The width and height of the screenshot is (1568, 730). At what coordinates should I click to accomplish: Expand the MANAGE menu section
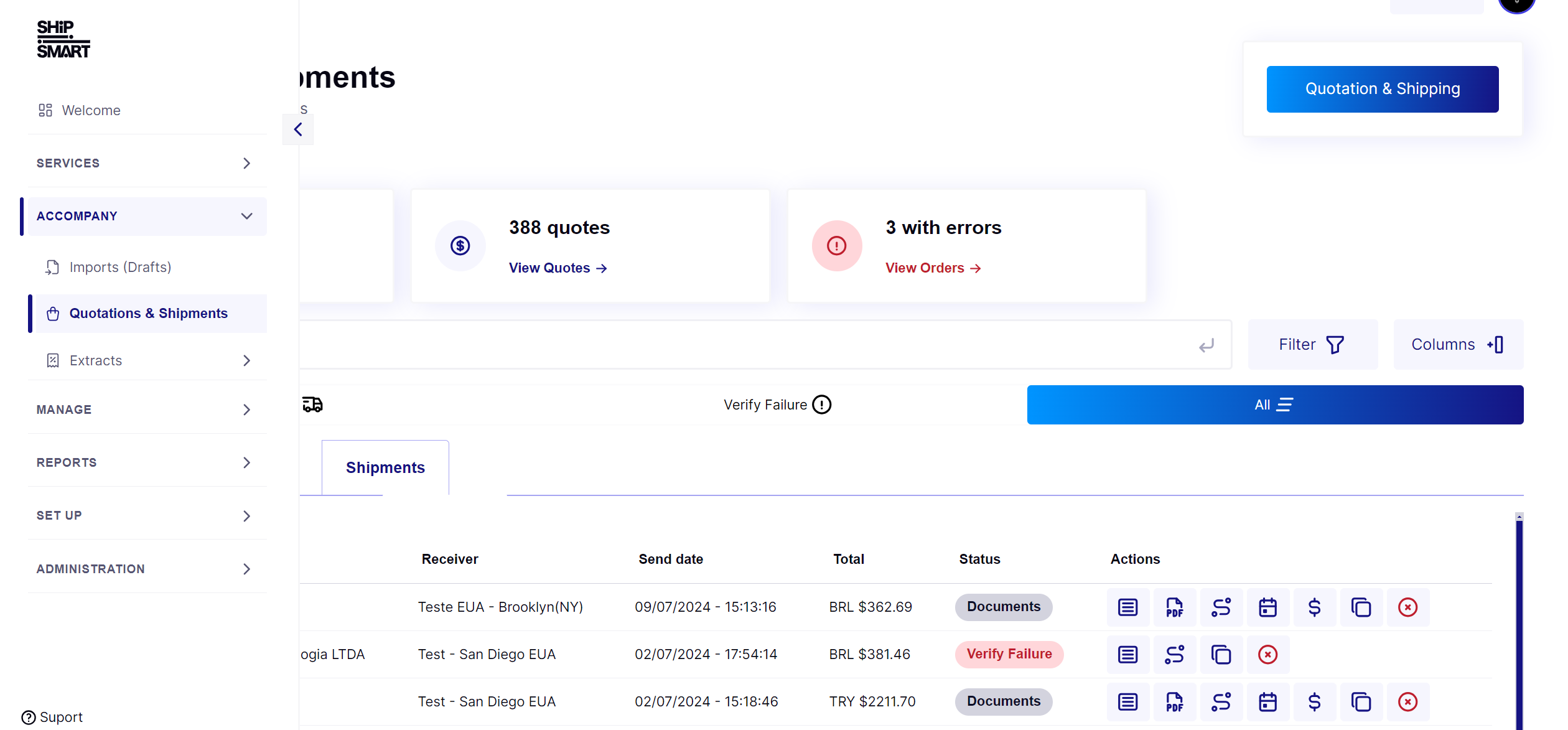tap(147, 409)
